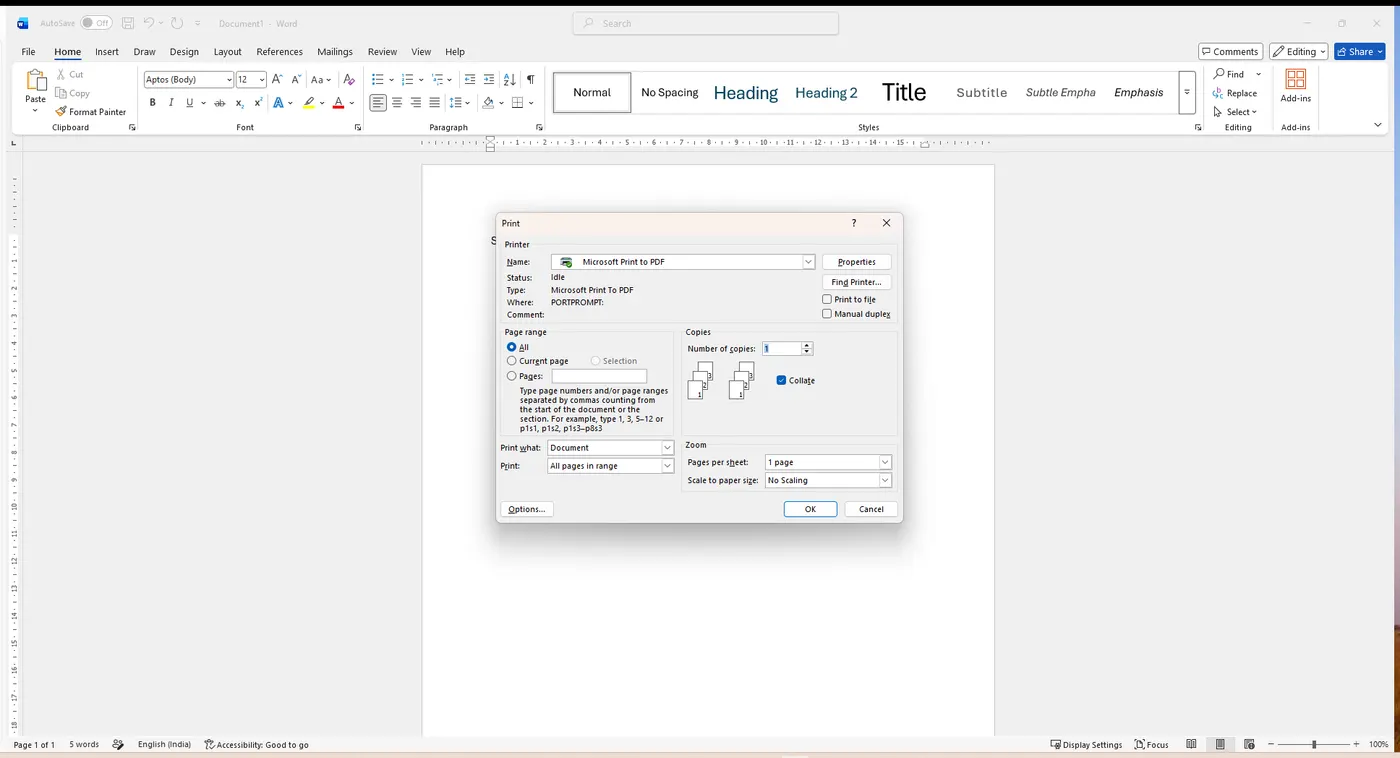1400x758 pixels.
Task: Click Print dialog help question mark
Action: 853,223
